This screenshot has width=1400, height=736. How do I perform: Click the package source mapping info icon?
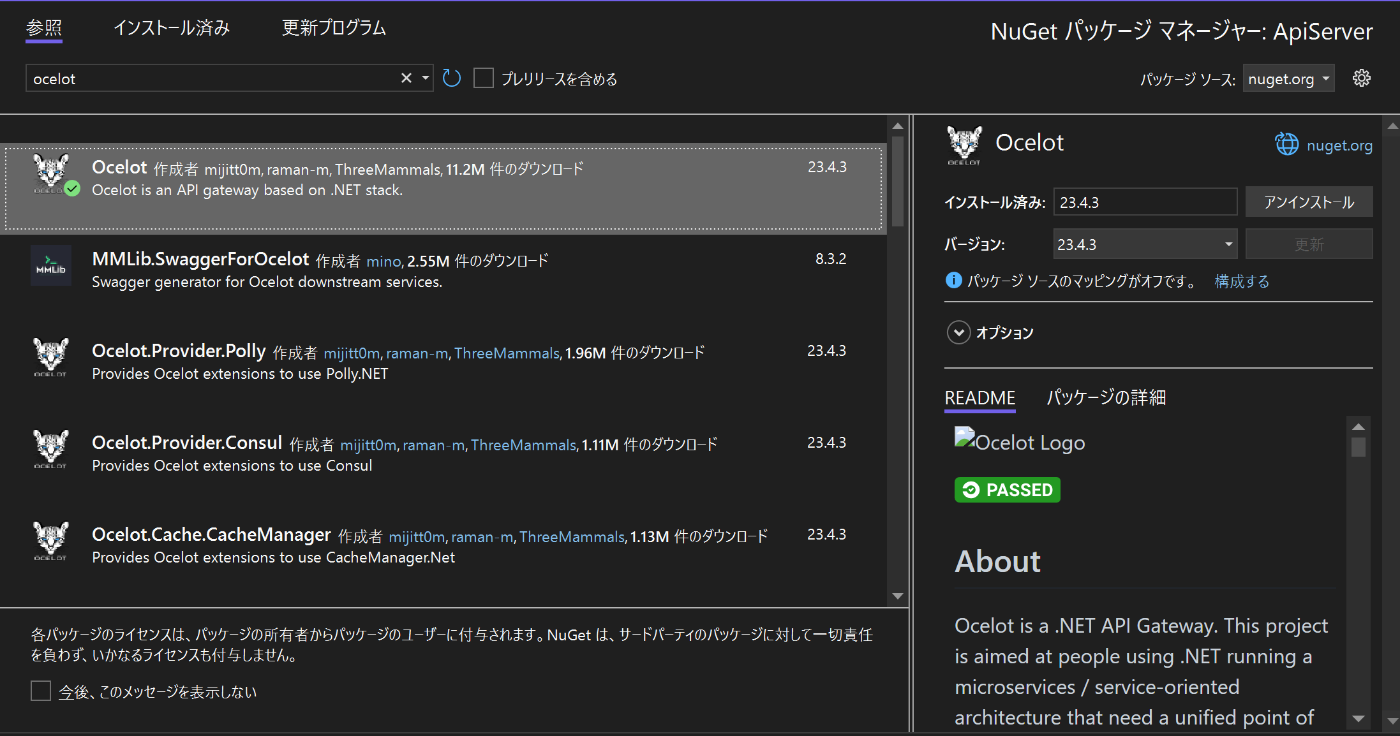click(953, 281)
